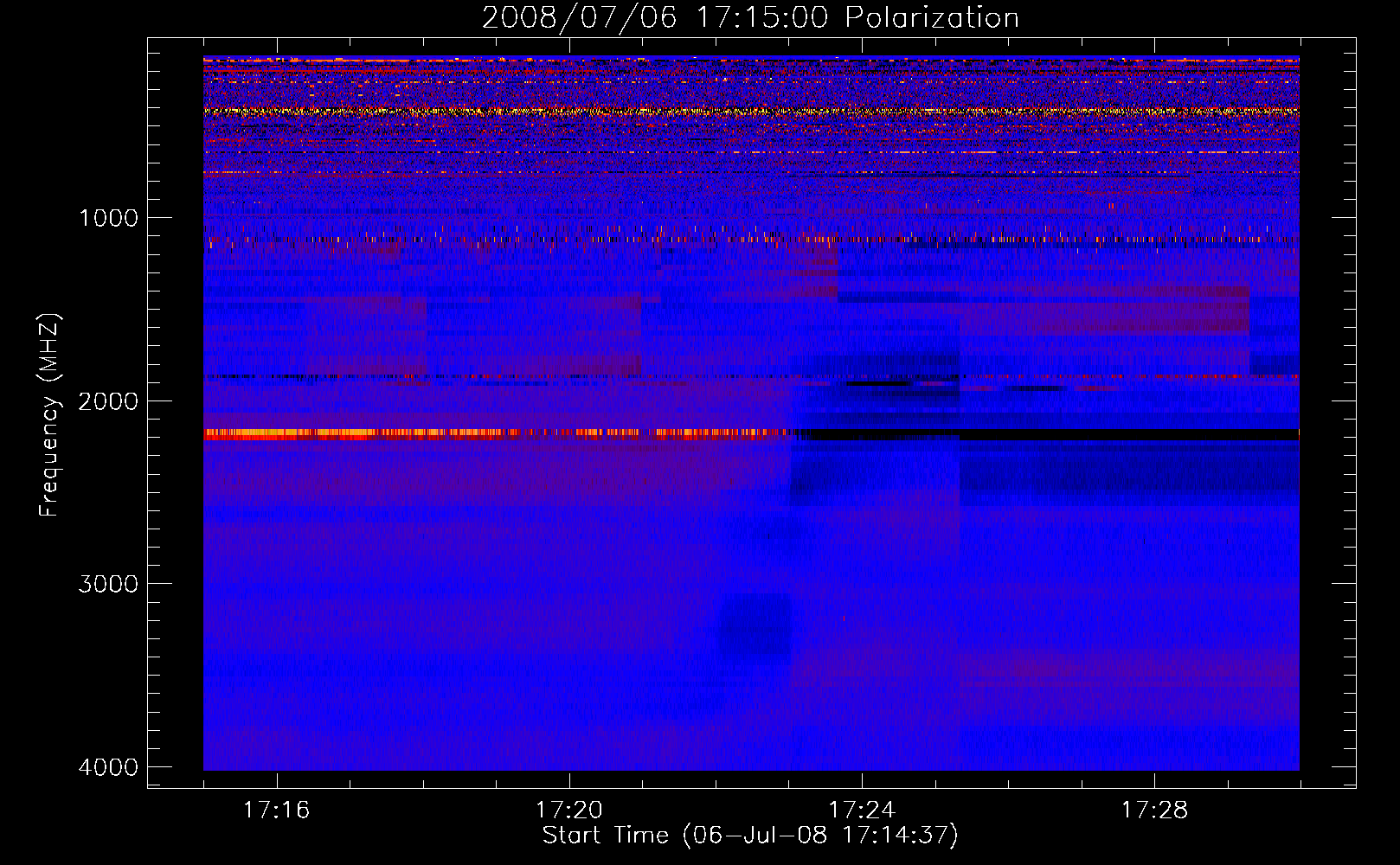The height and width of the screenshot is (865, 1400).
Task: Click the black horizontal band after 17:23
Action: (1047, 434)
